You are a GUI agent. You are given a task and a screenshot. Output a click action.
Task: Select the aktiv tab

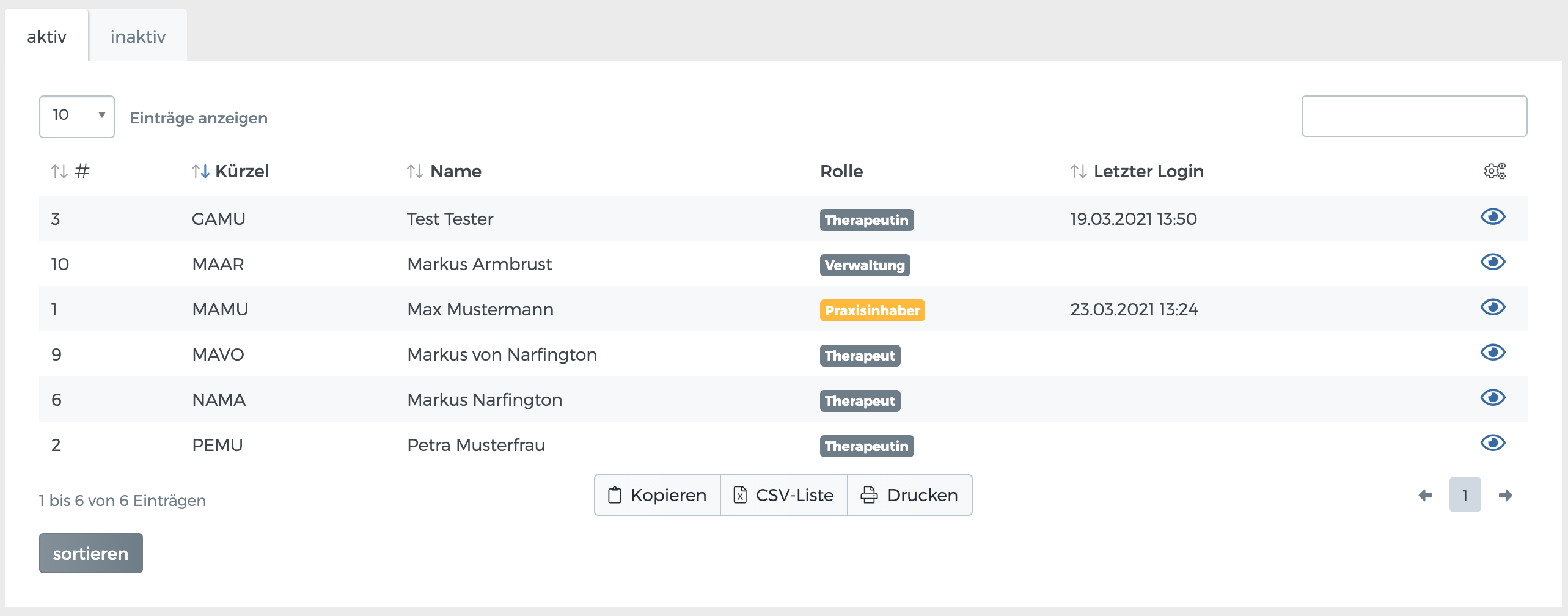pos(46,35)
